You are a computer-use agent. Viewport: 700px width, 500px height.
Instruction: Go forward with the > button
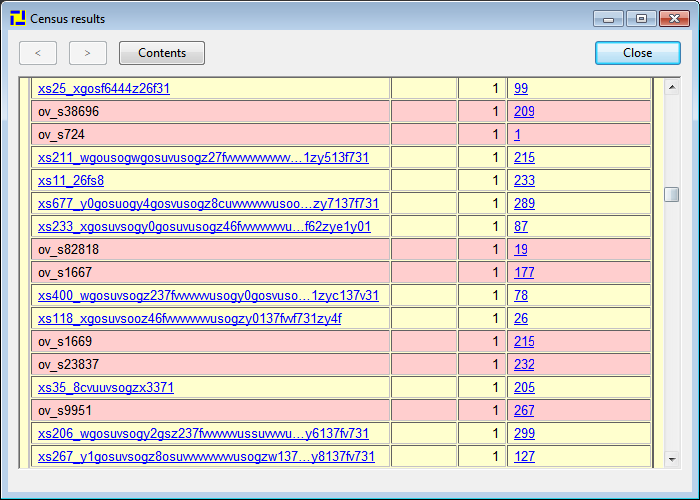(x=88, y=53)
